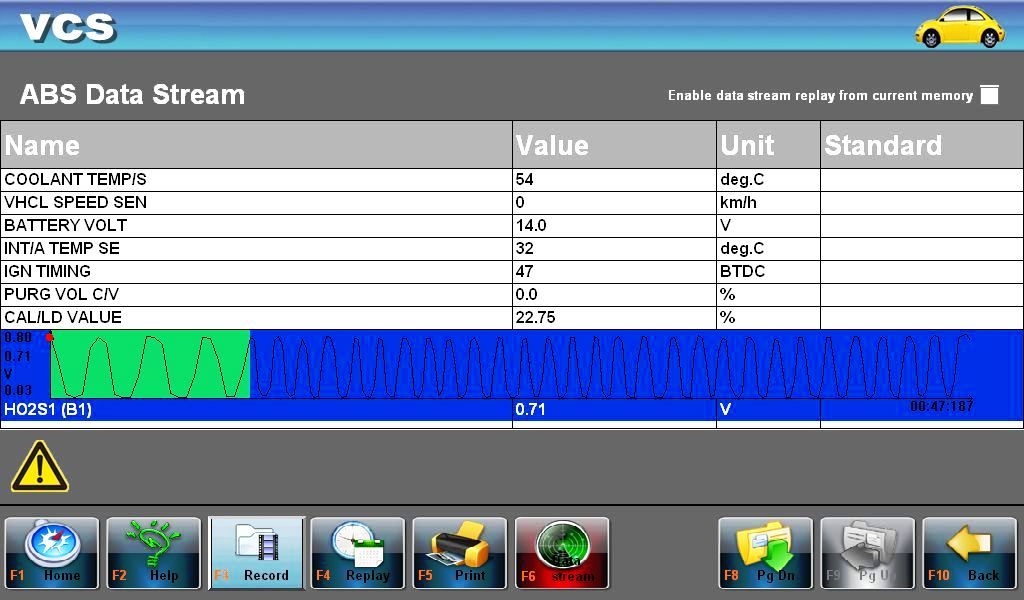This screenshot has width=1024, height=600.
Task: Select the CAL/LD VALUE row
Action: click(x=512, y=317)
